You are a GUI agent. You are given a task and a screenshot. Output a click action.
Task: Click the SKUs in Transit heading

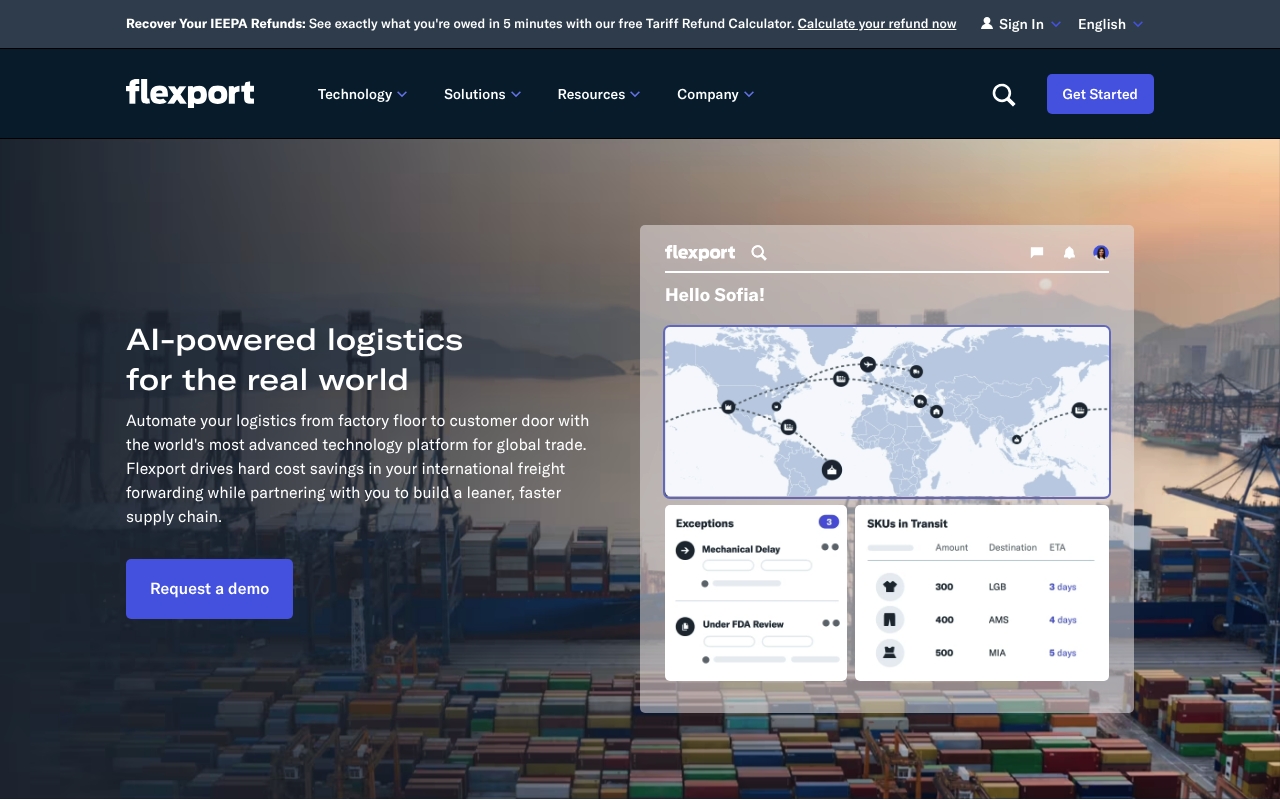(907, 523)
